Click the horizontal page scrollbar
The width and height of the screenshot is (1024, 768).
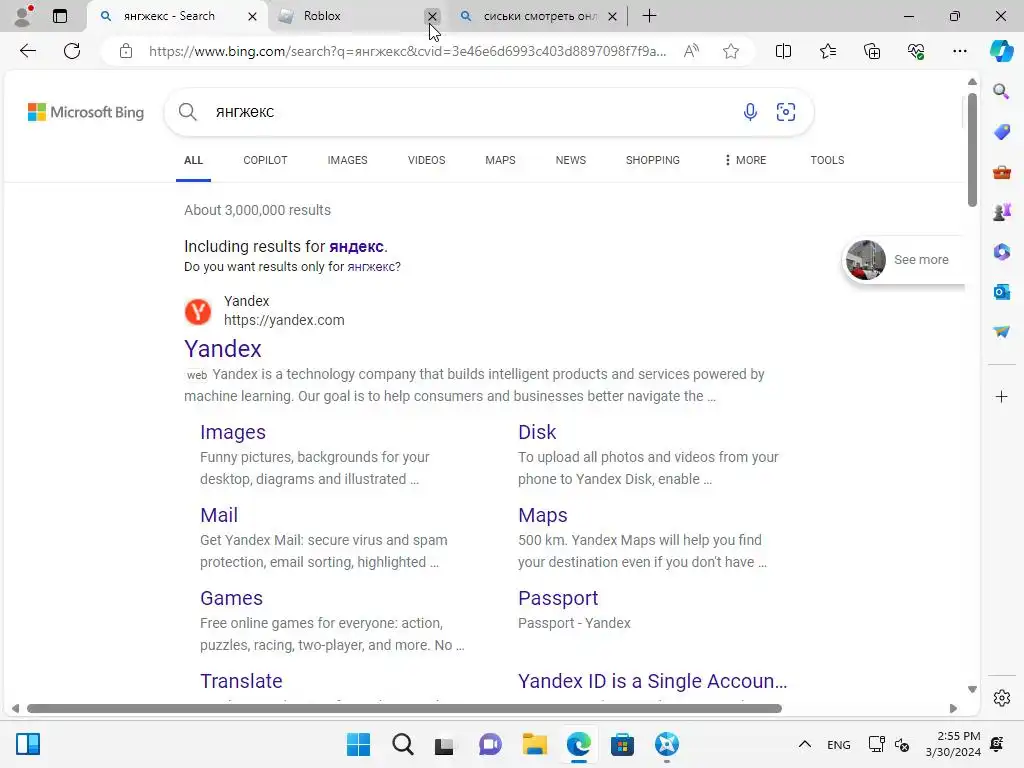pyautogui.click(x=404, y=708)
